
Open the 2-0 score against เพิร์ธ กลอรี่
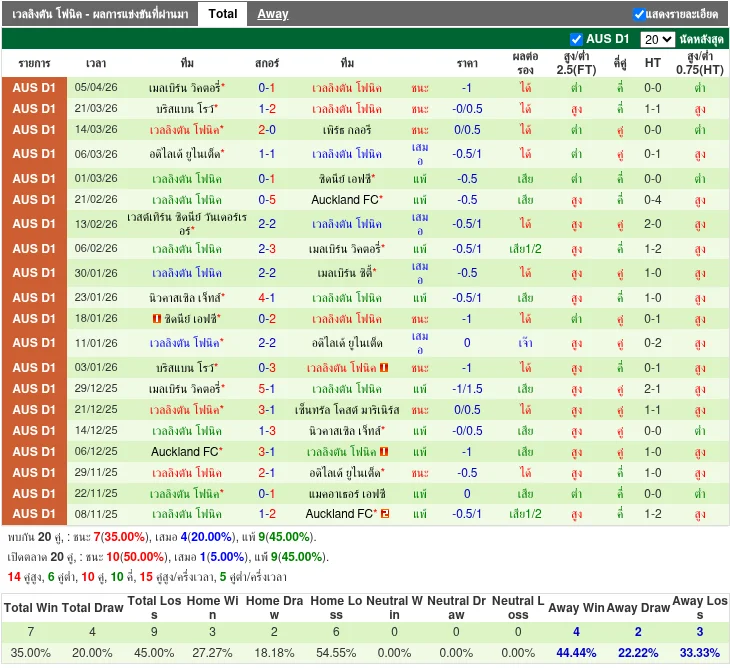click(x=267, y=130)
